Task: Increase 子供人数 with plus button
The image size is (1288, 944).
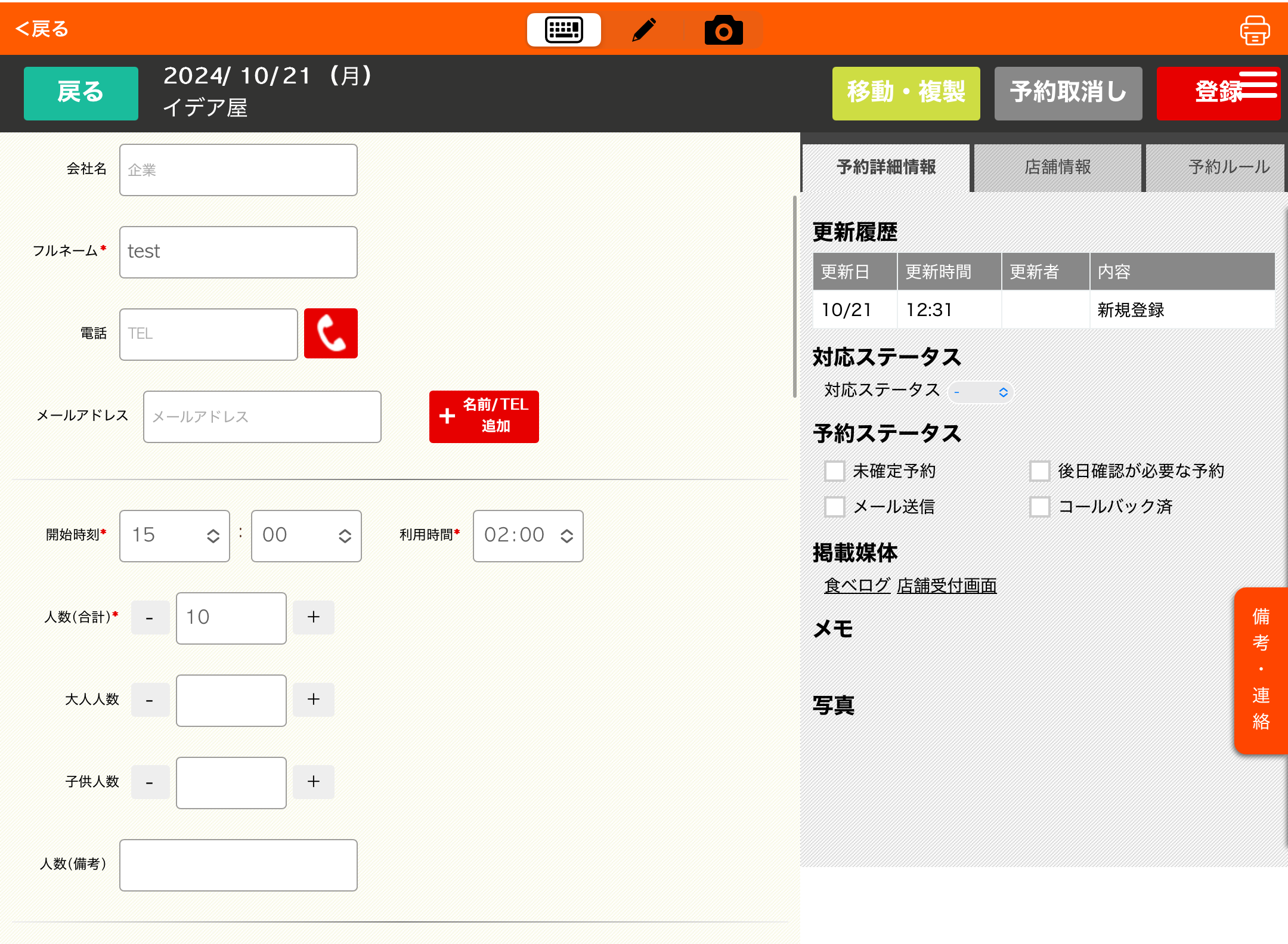Action: (x=314, y=782)
